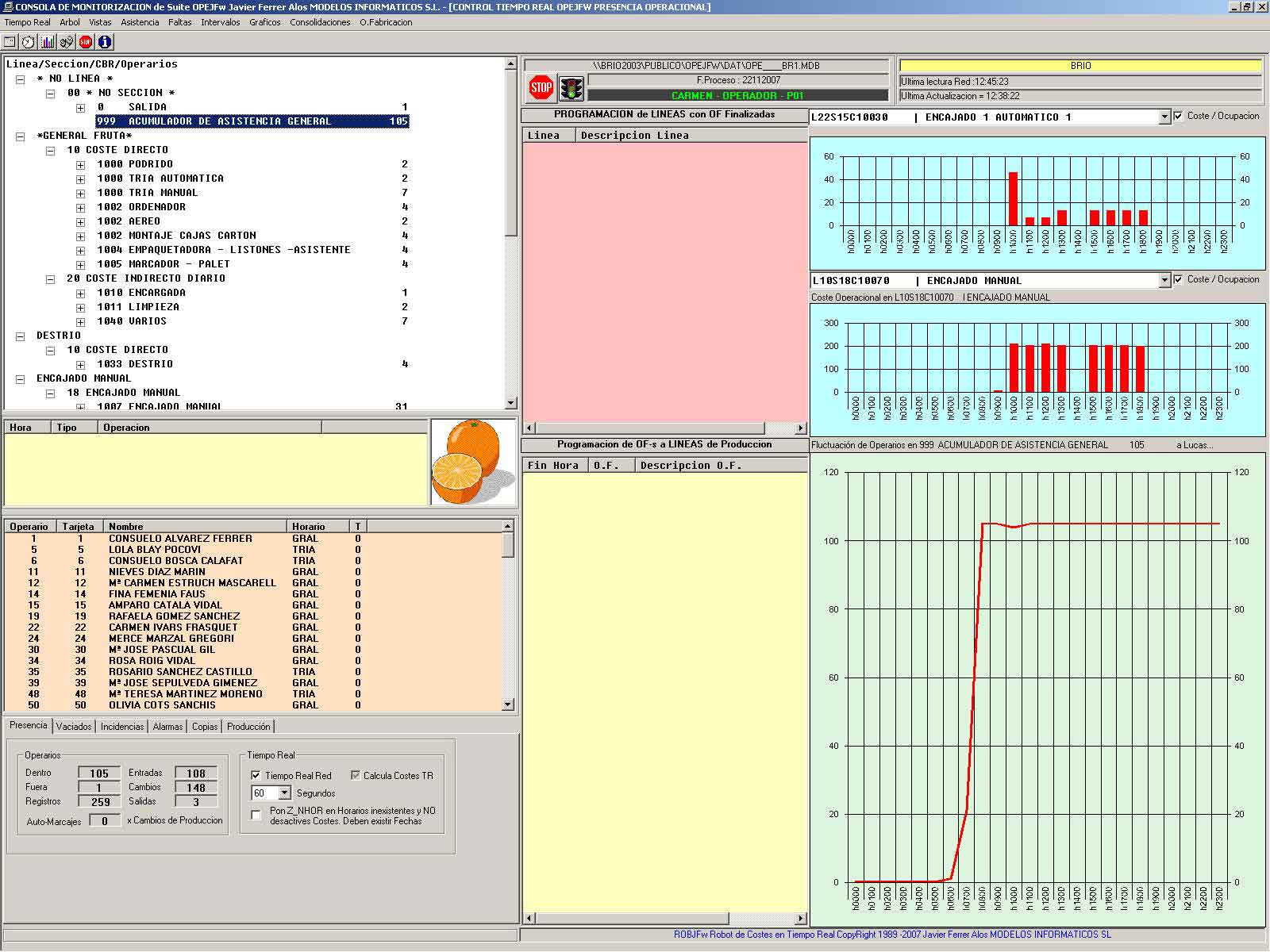Collapse the 20 COSTE INDIRECTO DIARIO node
Screen dimensions: 1270x952
(51, 279)
